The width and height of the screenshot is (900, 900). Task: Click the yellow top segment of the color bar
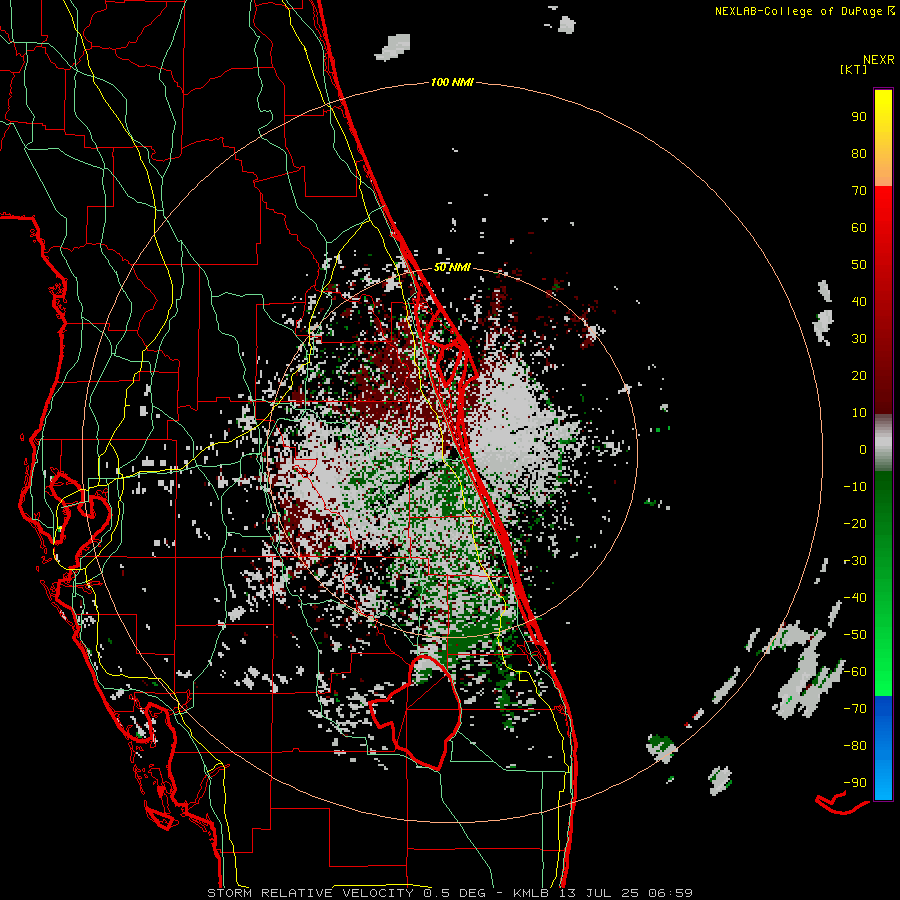(883, 138)
